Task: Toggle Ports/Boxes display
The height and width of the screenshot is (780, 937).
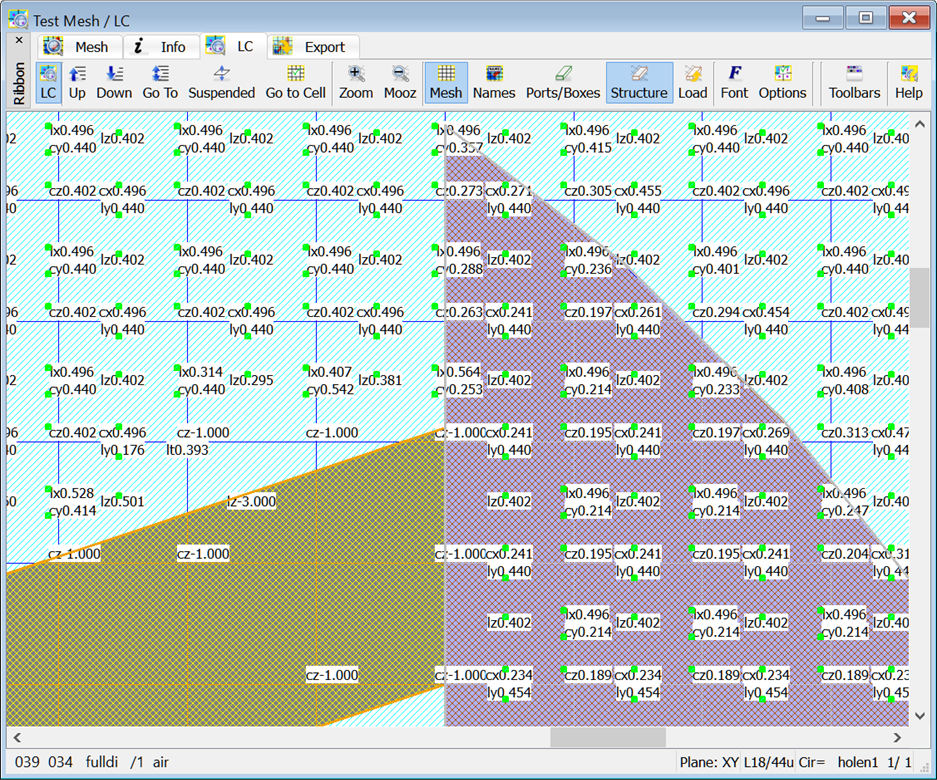Action: pyautogui.click(x=563, y=82)
